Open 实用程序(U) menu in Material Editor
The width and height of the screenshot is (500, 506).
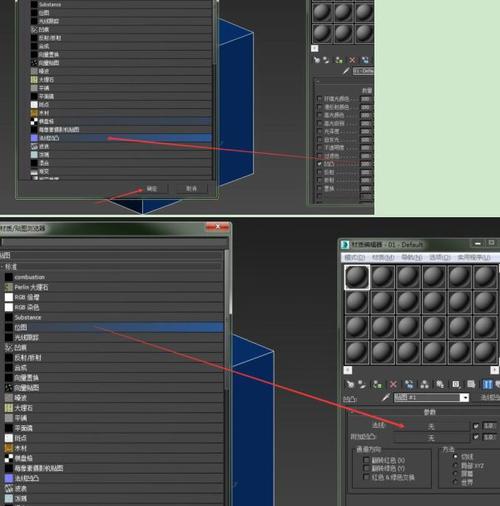(x=474, y=258)
